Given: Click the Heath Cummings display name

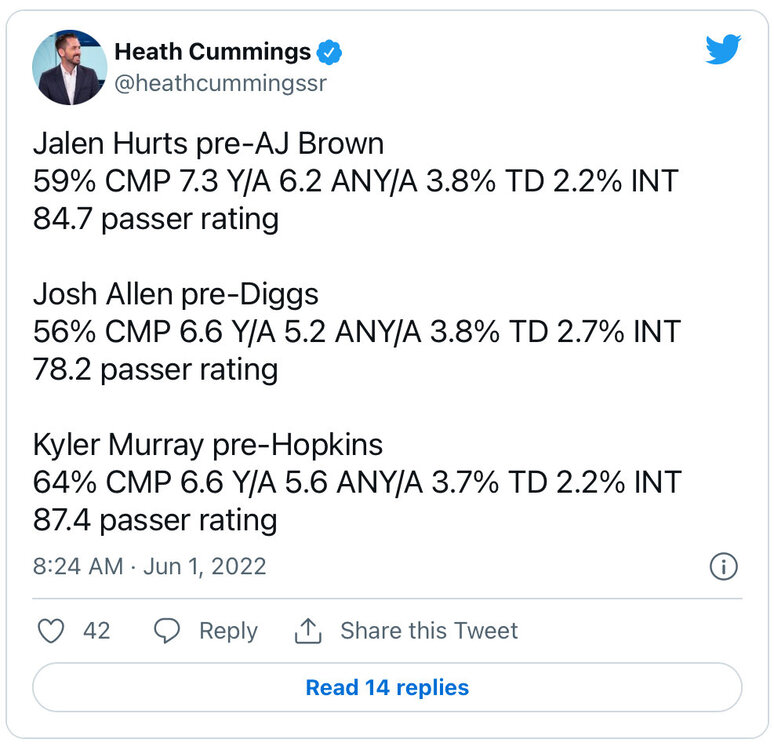Looking at the screenshot, I should (213, 52).
